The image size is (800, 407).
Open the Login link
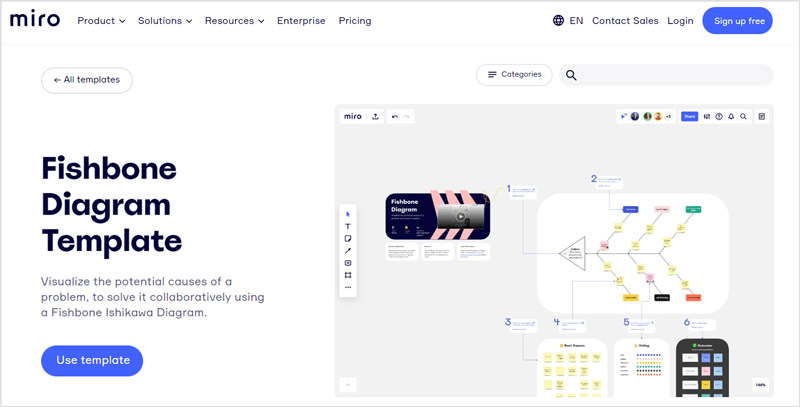coord(680,21)
